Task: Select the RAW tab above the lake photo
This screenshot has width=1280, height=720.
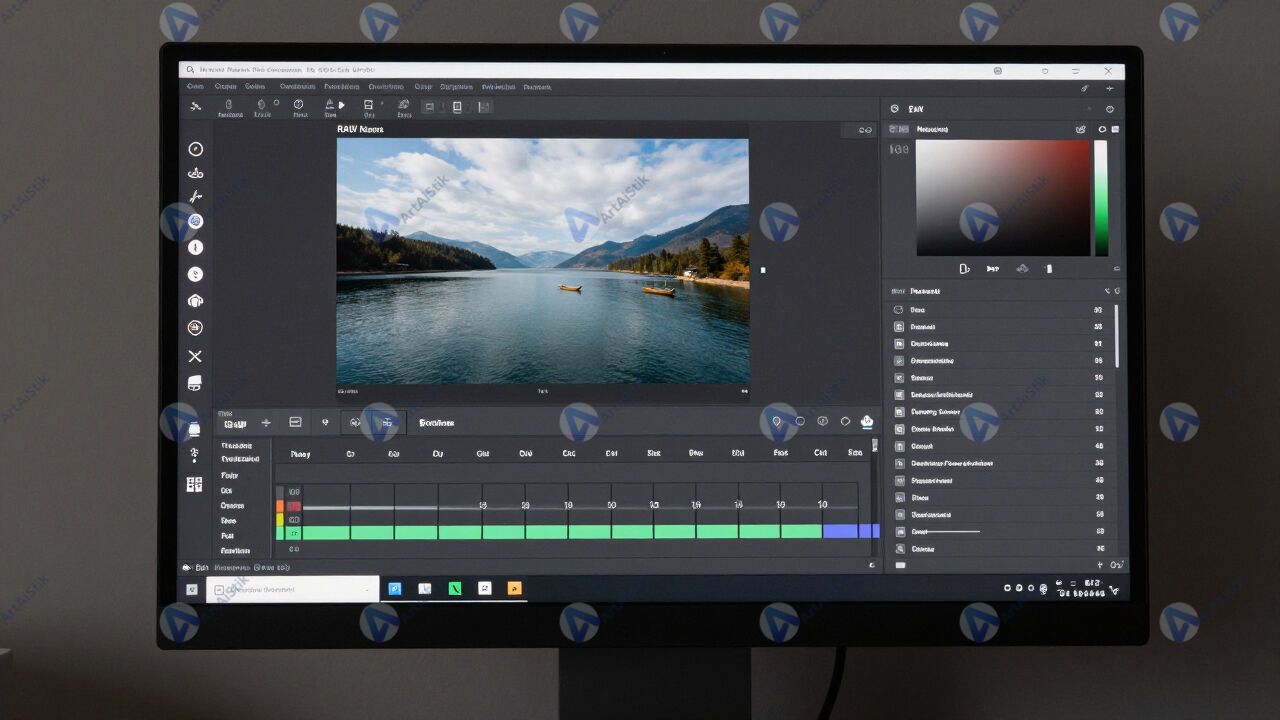Action: pos(359,129)
